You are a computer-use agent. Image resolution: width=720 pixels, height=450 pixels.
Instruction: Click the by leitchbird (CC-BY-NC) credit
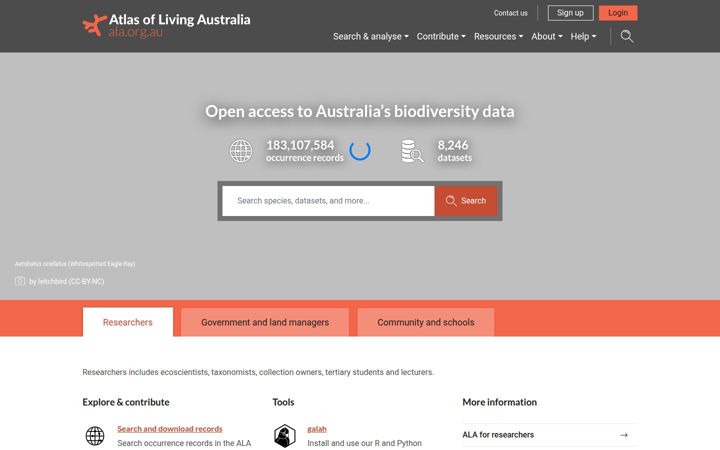tap(67, 281)
